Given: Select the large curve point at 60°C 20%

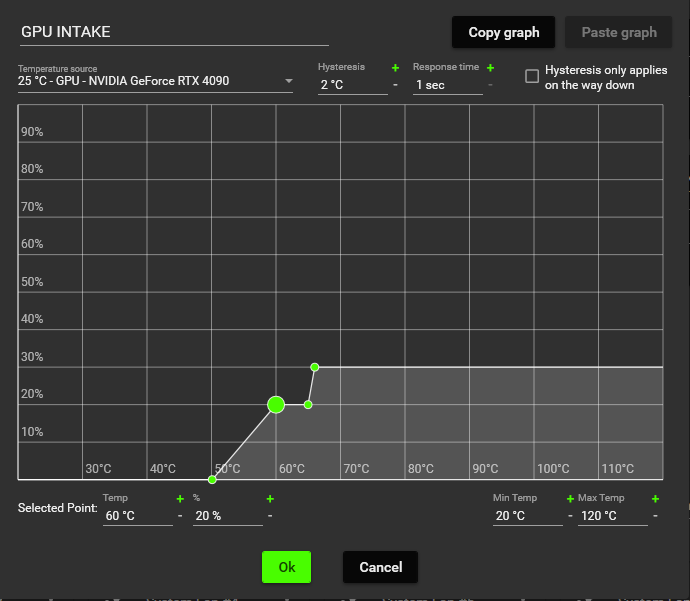Looking at the screenshot, I should point(276,404).
